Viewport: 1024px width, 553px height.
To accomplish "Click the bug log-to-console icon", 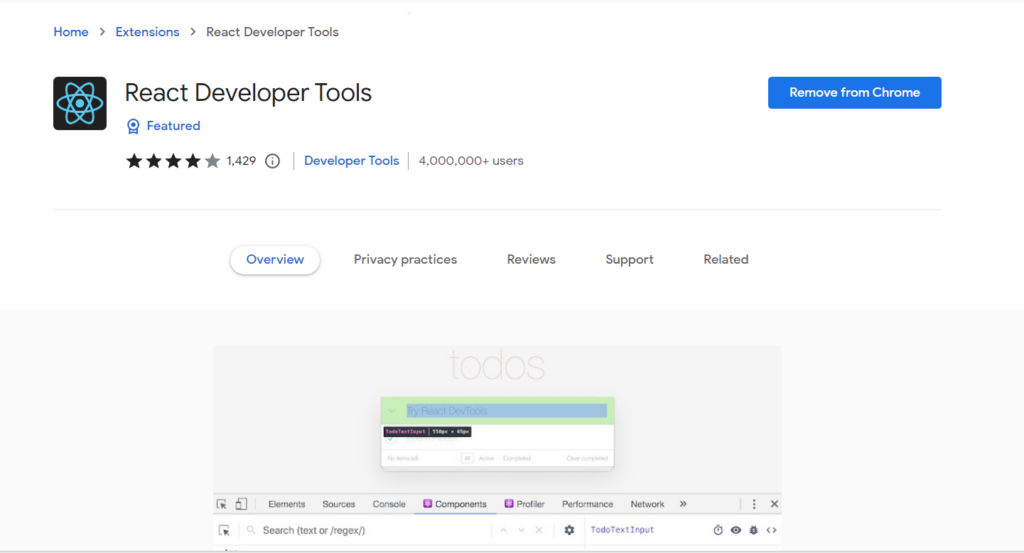I will (x=754, y=530).
